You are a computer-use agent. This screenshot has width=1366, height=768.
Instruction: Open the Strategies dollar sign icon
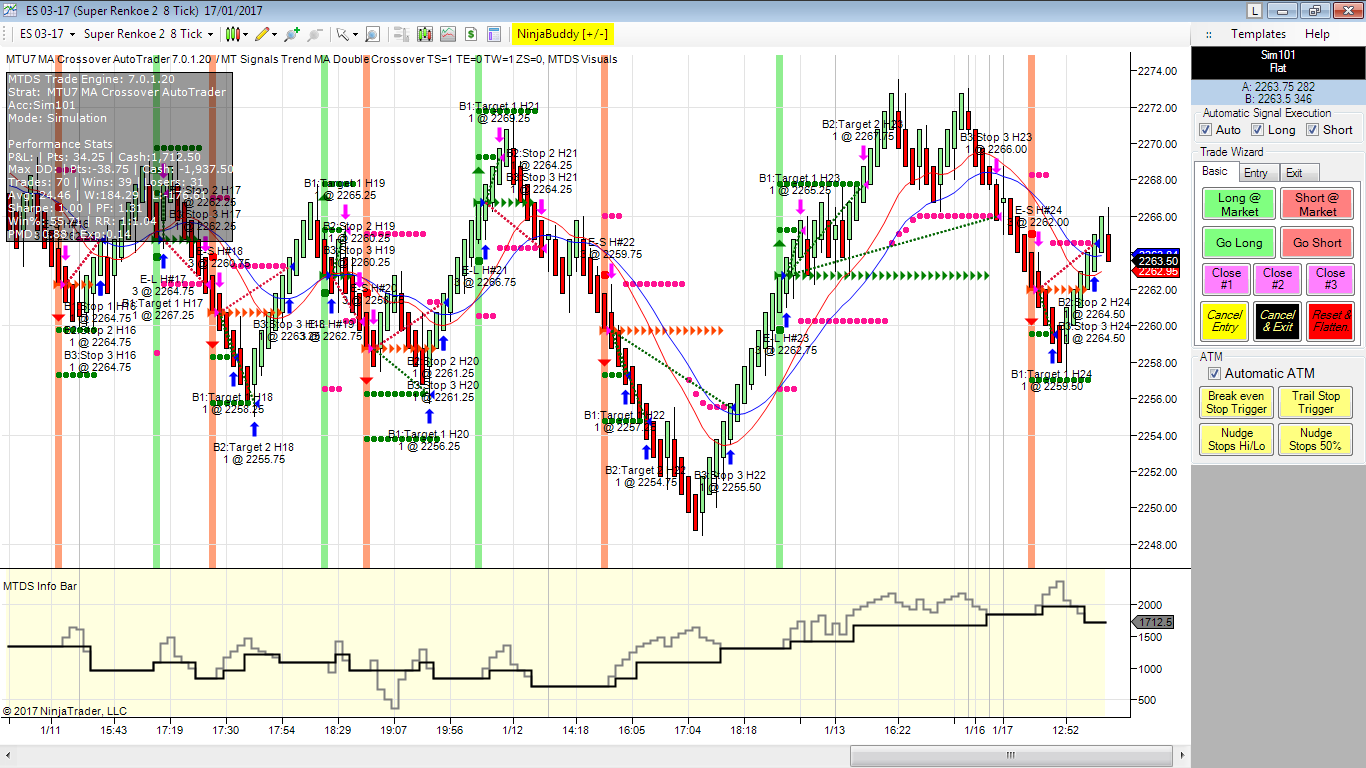(470, 34)
